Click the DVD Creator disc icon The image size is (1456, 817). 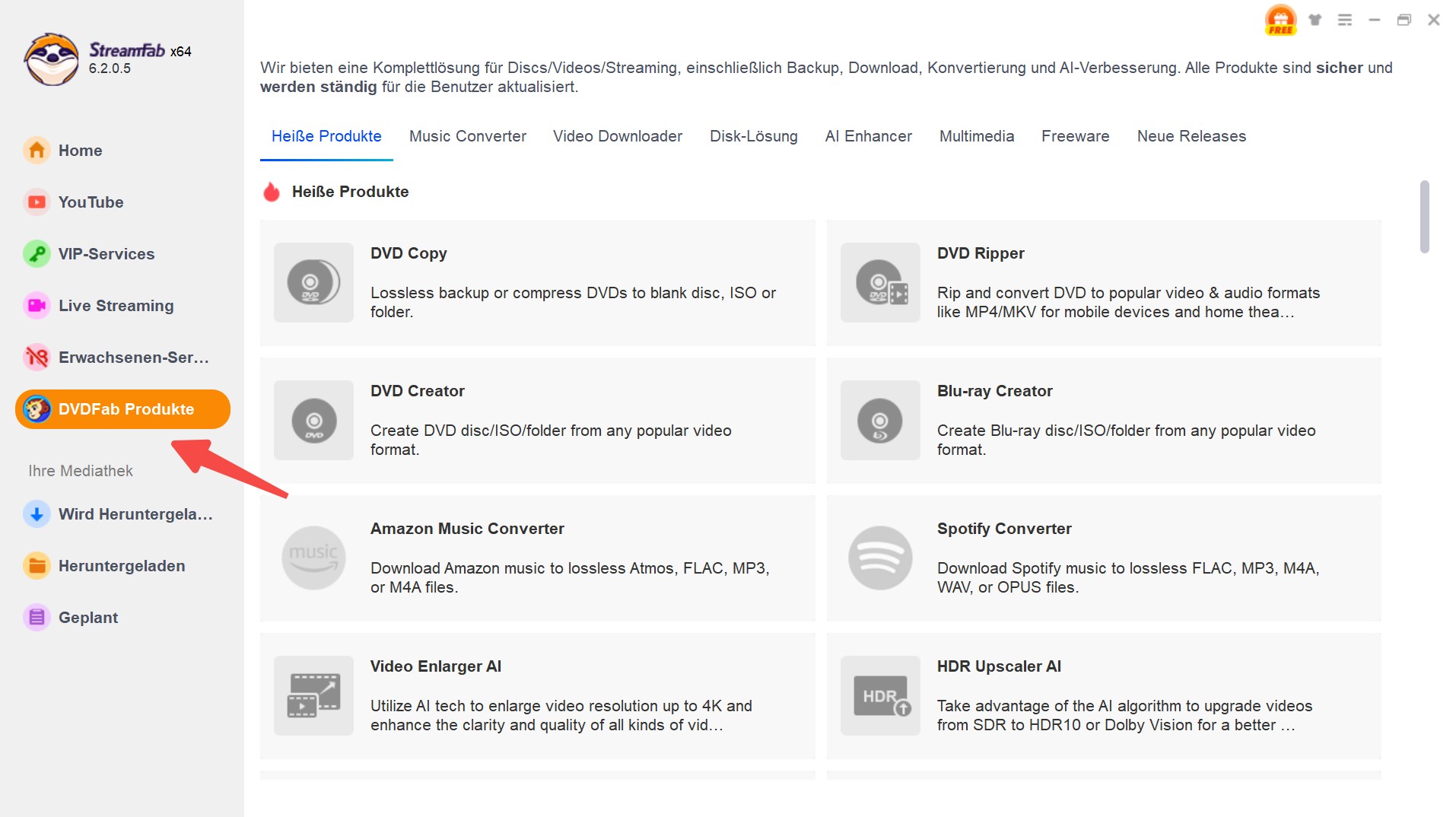pos(313,421)
